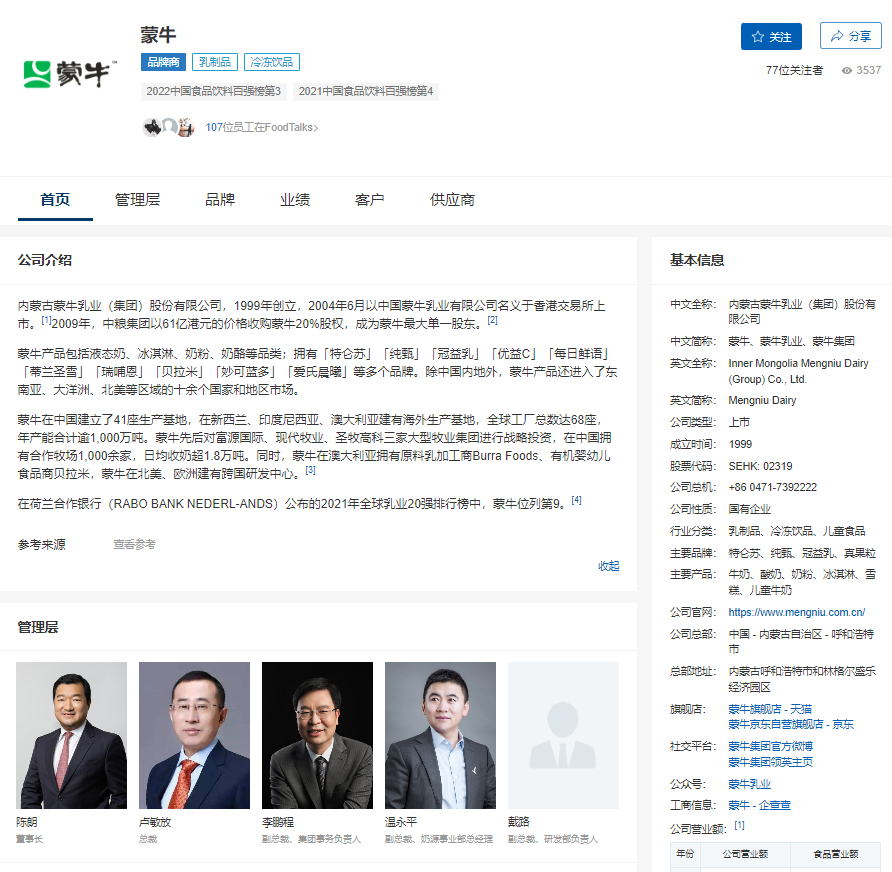Click the 管理层 section heading

[x=38, y=627]
